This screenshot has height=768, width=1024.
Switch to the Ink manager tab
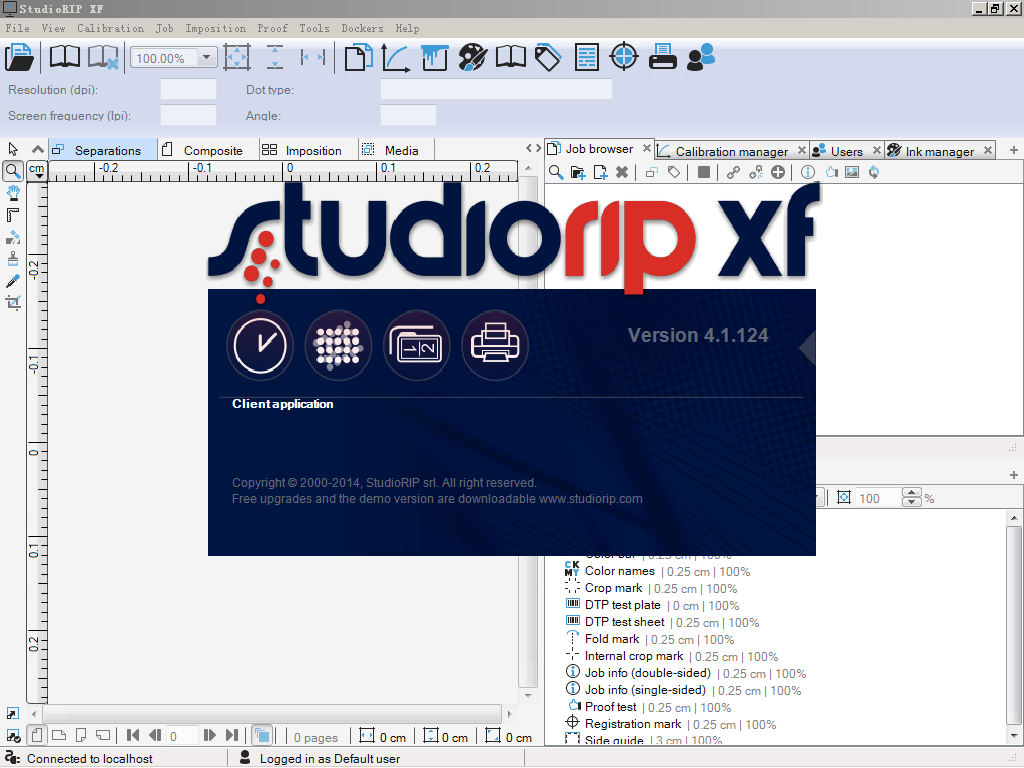[939, 152]
